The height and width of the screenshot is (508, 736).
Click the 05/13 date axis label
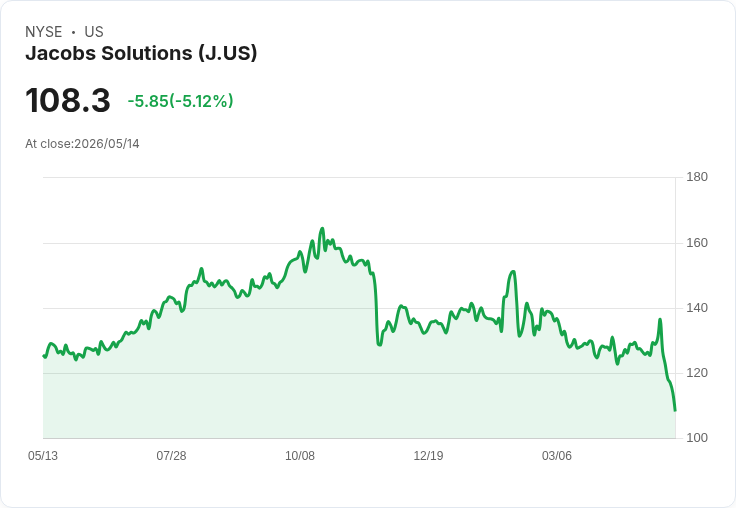pos(43,455)
